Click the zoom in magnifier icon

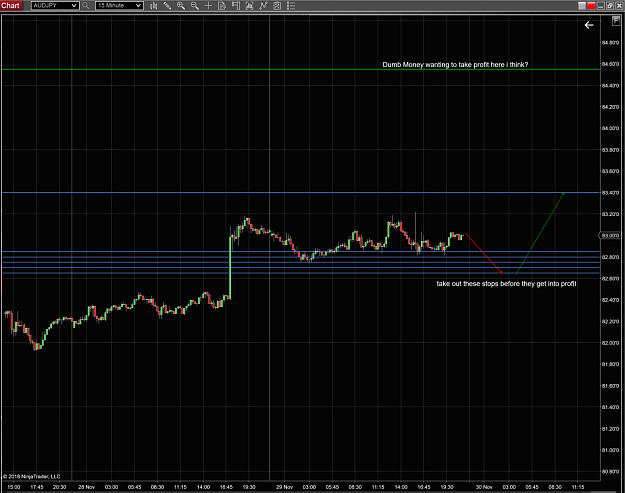pos(181,6)
